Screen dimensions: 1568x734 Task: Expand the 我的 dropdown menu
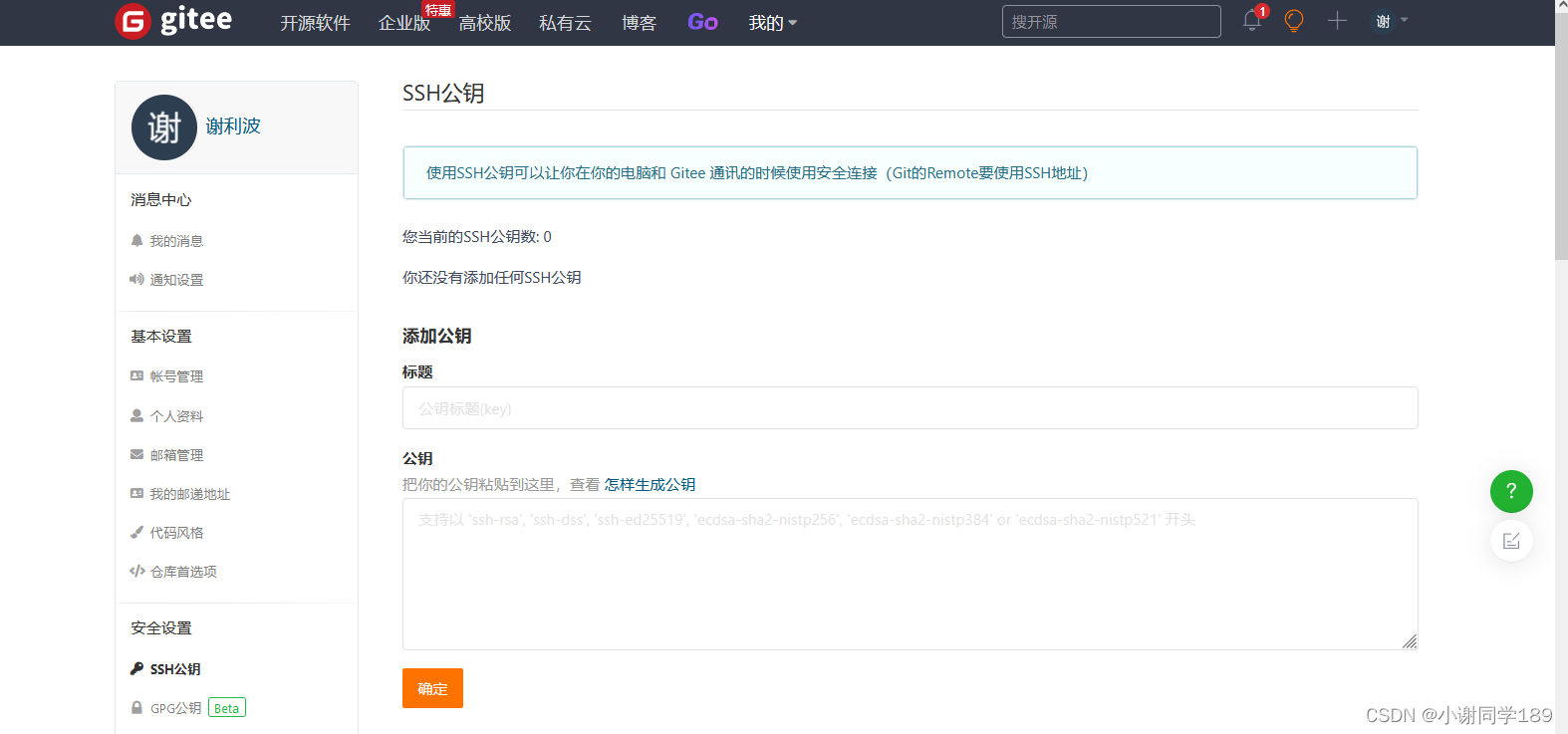[772, 23]
